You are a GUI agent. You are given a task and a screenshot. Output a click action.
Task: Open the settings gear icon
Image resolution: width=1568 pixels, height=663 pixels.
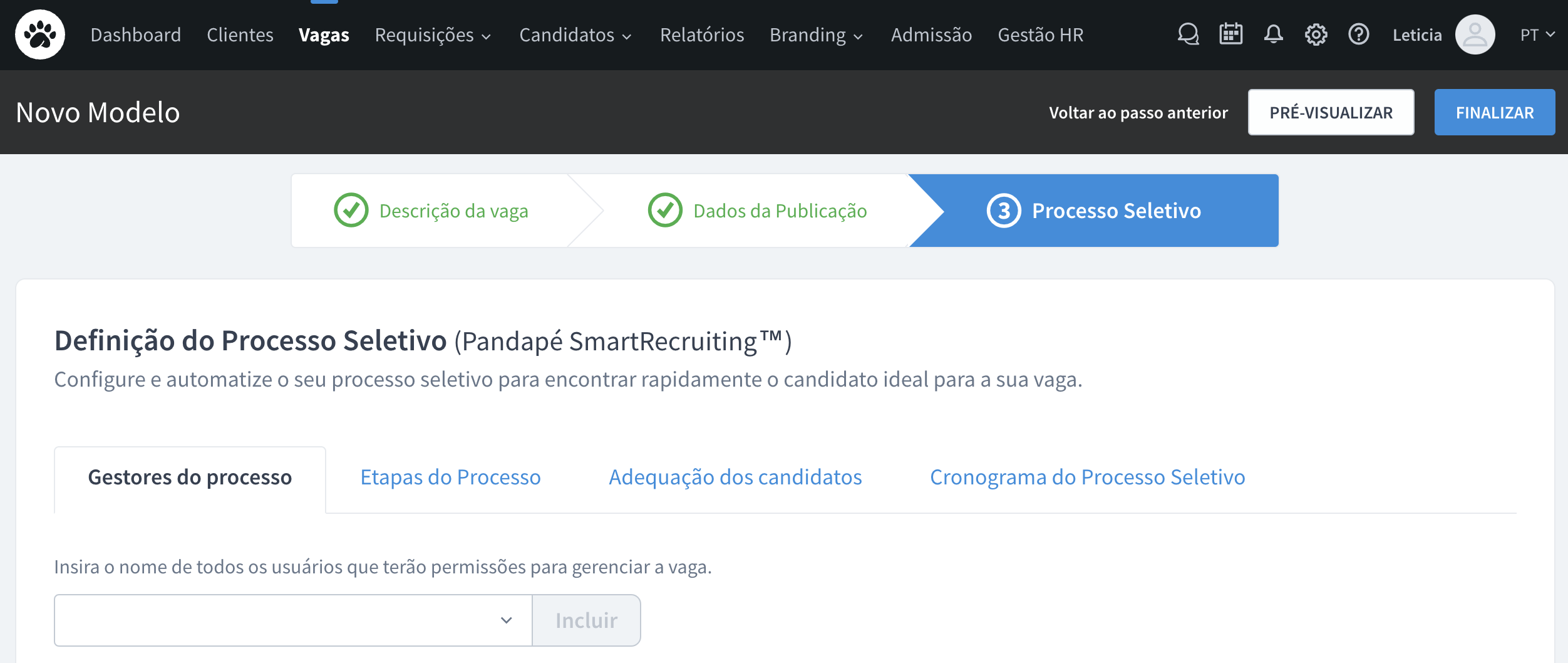(1316, 34)
